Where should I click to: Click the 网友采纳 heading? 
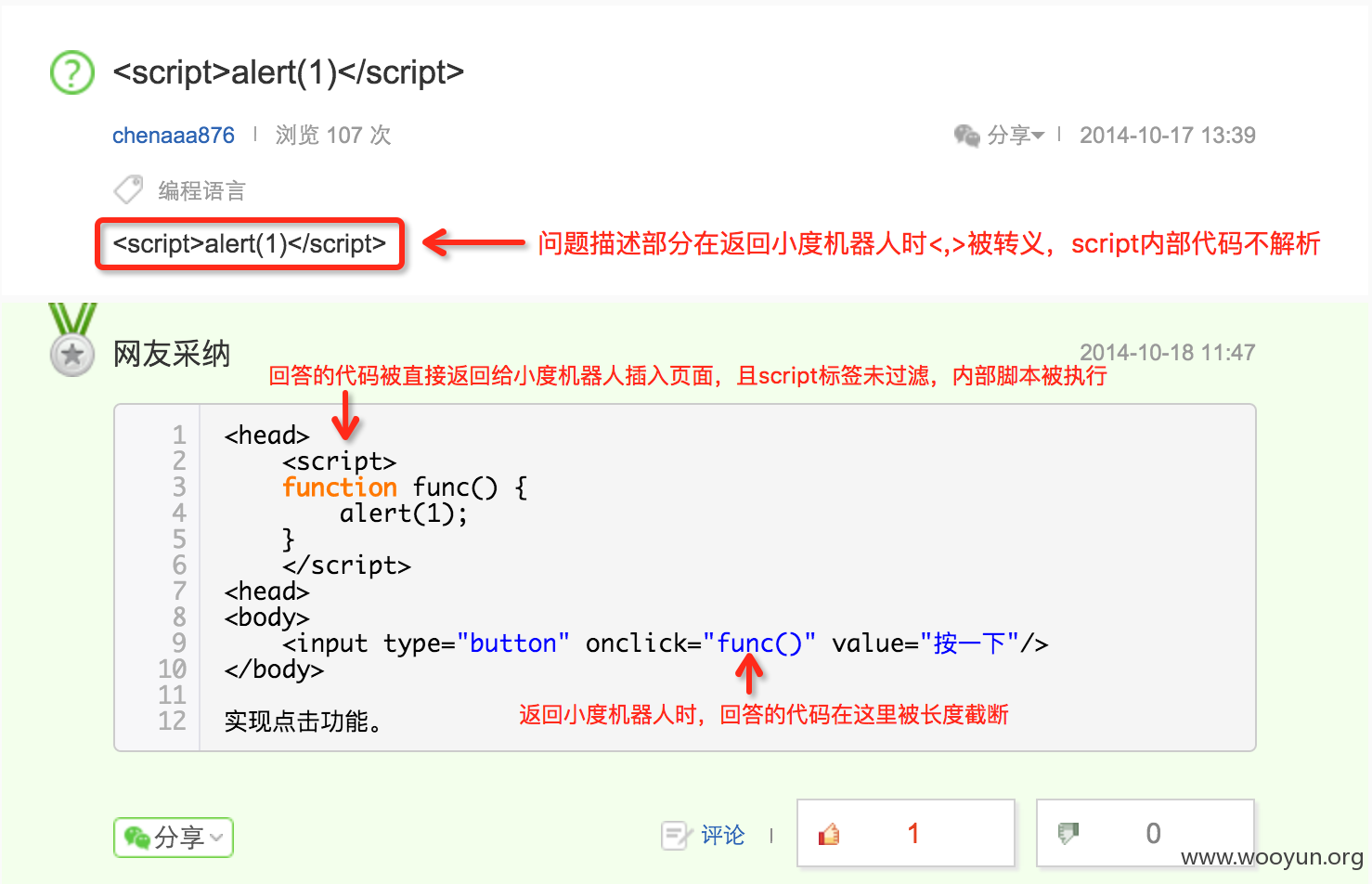pyautogui.click(x=172, y=354)
